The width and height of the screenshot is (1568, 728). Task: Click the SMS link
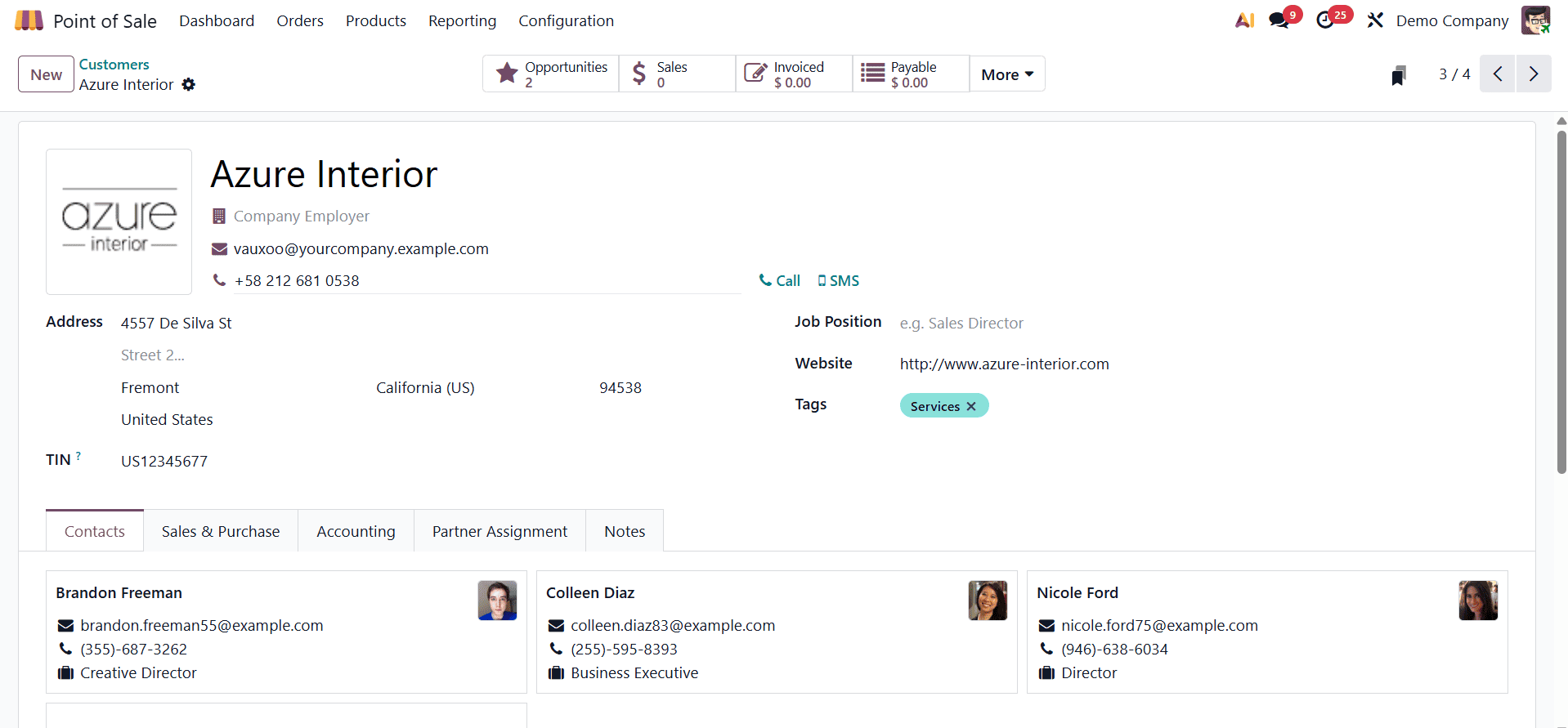pos(838,280)
